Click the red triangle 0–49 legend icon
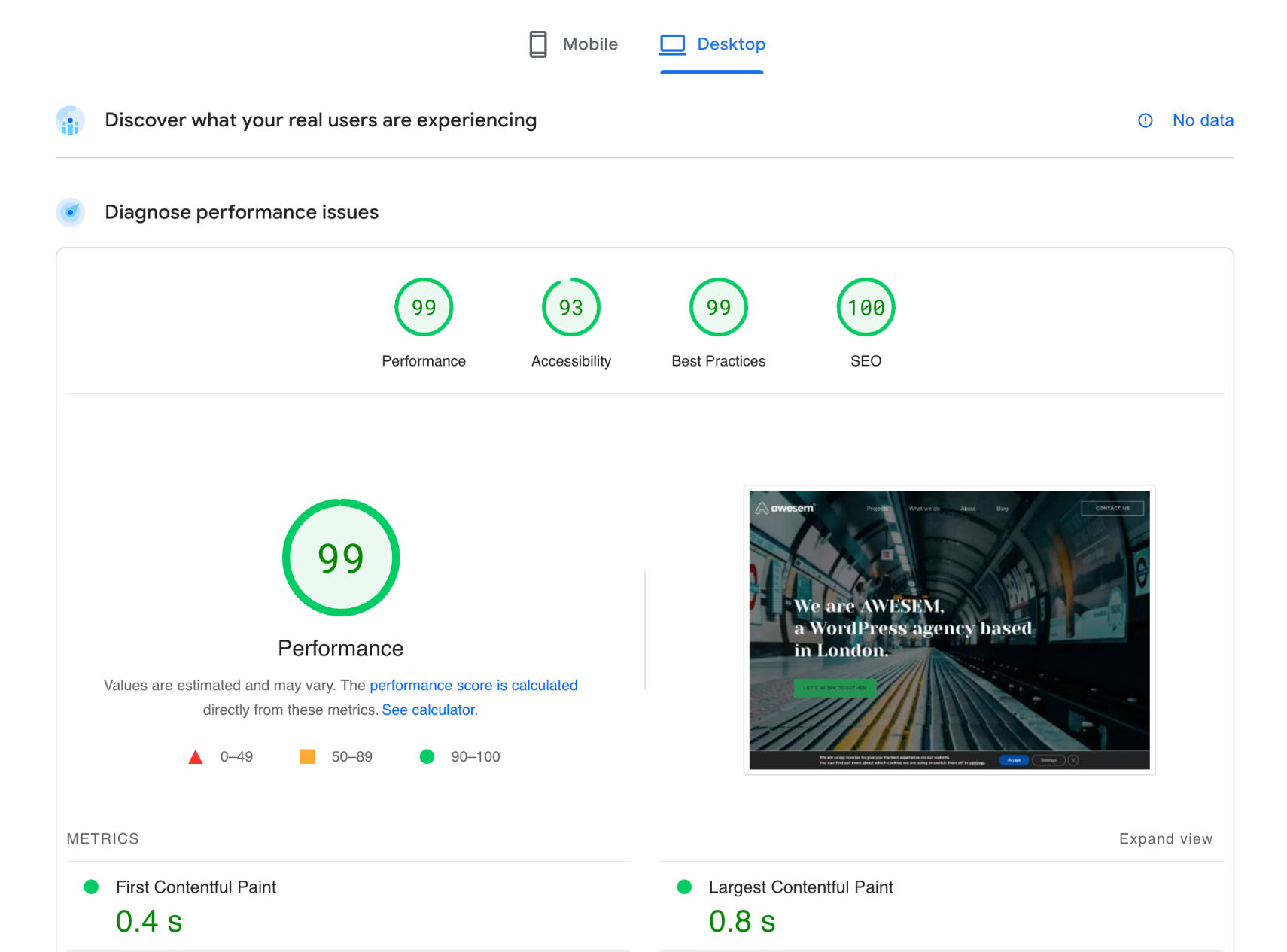Viewport: 1287px width, 952px height. [x=196, y=756]
